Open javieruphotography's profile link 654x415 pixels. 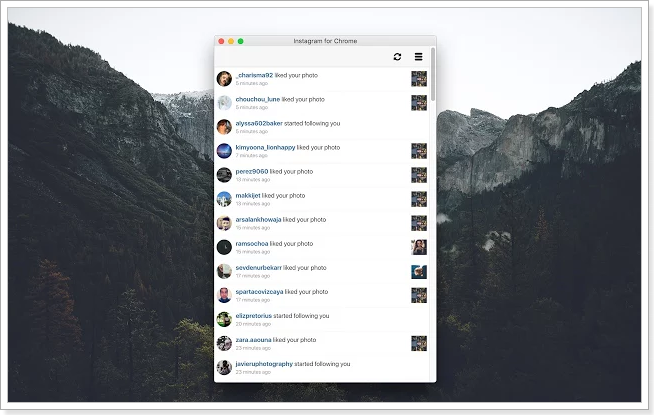click(264, 364)
